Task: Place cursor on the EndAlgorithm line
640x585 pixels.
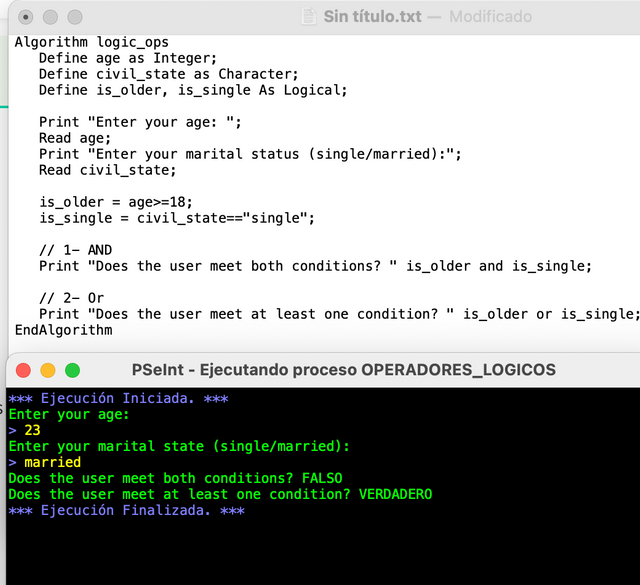Action: click(63, 330)
